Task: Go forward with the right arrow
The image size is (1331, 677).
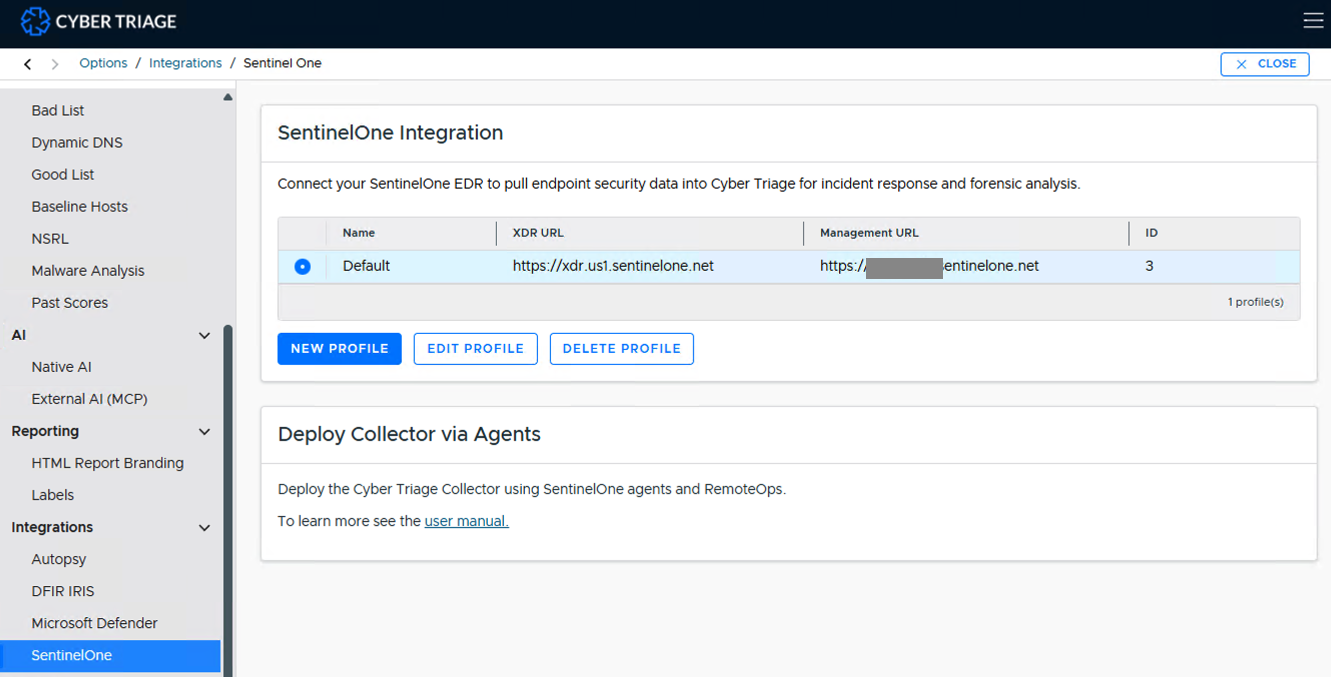Action: (55, 64)
